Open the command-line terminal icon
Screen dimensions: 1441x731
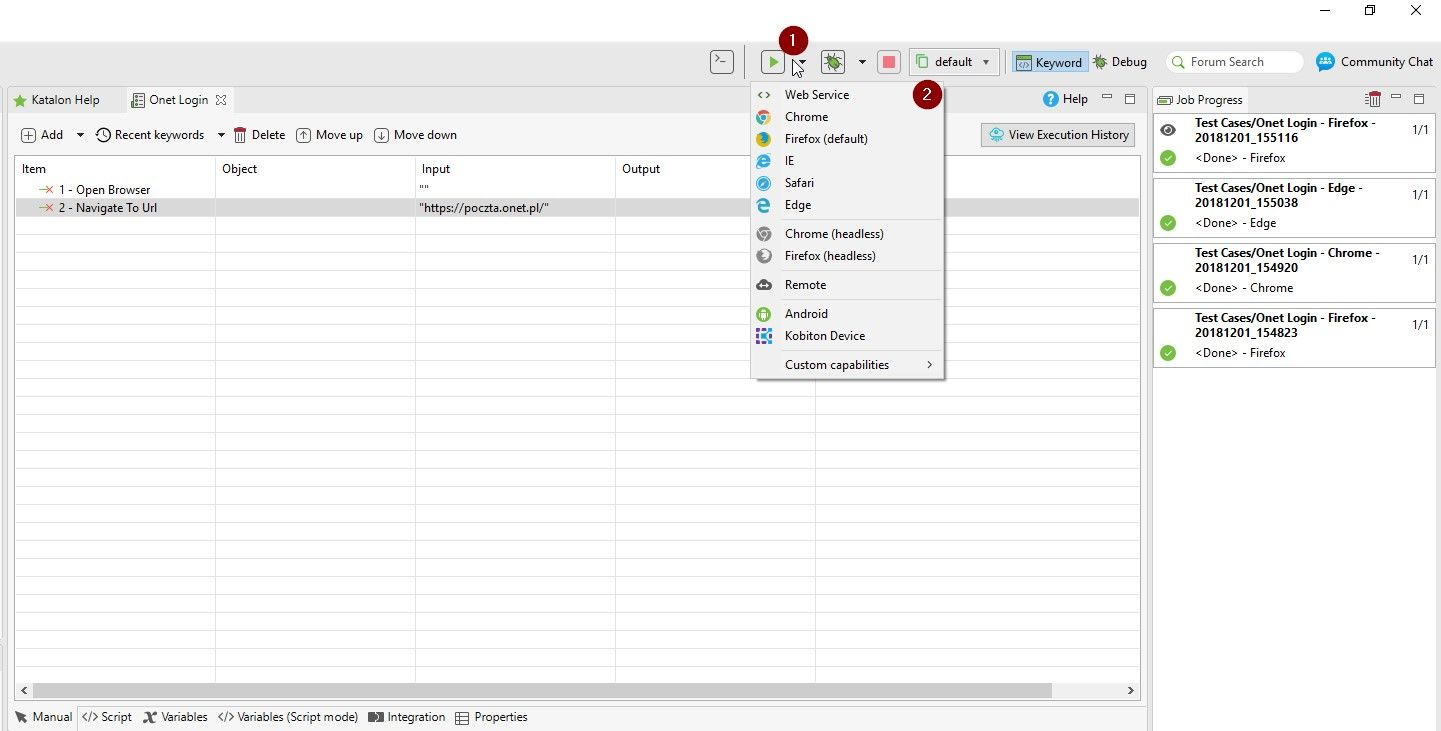(721, 62)
